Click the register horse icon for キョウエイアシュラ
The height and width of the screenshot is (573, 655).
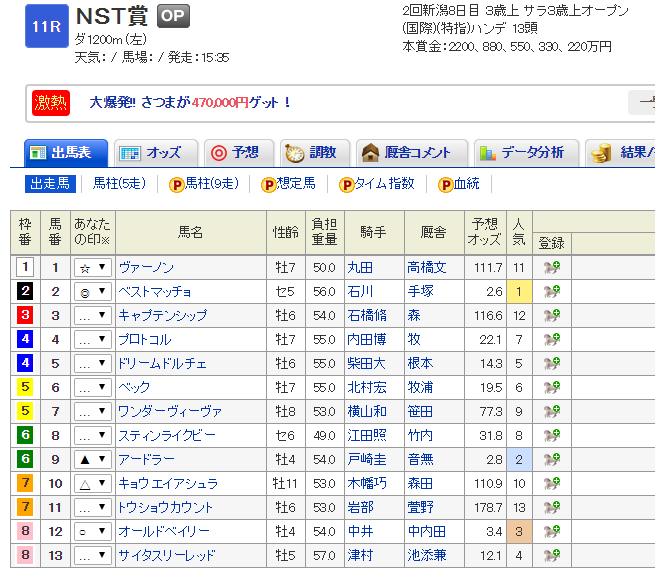pos(552,484)
